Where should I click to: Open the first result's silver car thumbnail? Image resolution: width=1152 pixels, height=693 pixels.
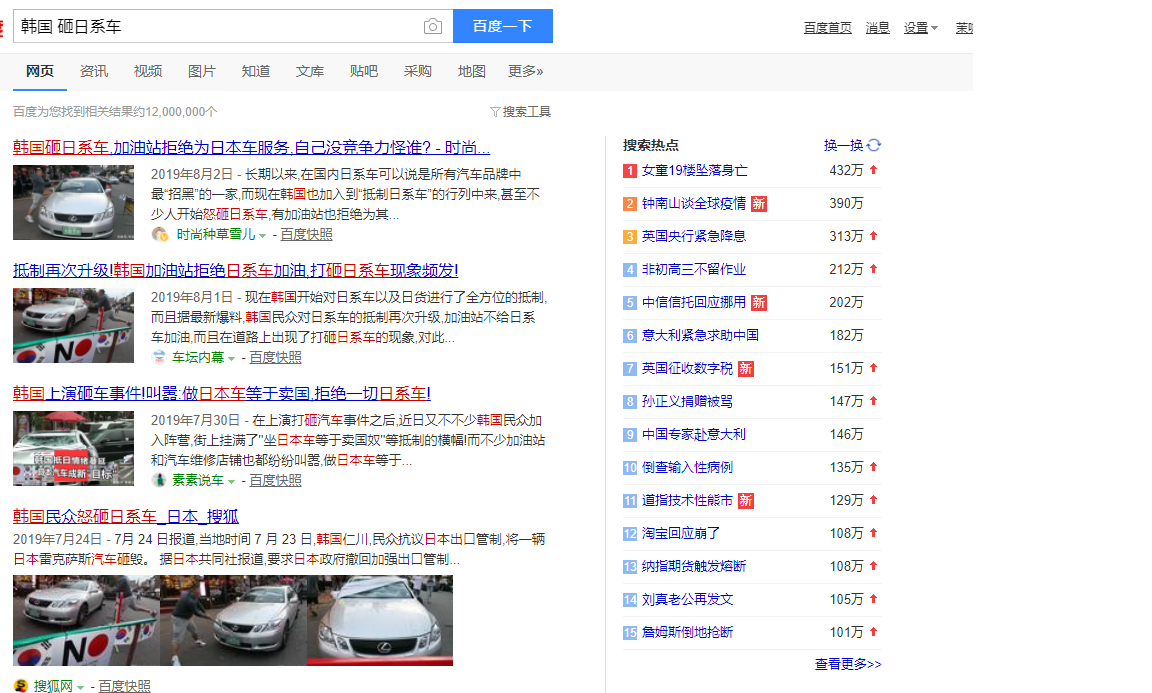[x=73, y=203]
